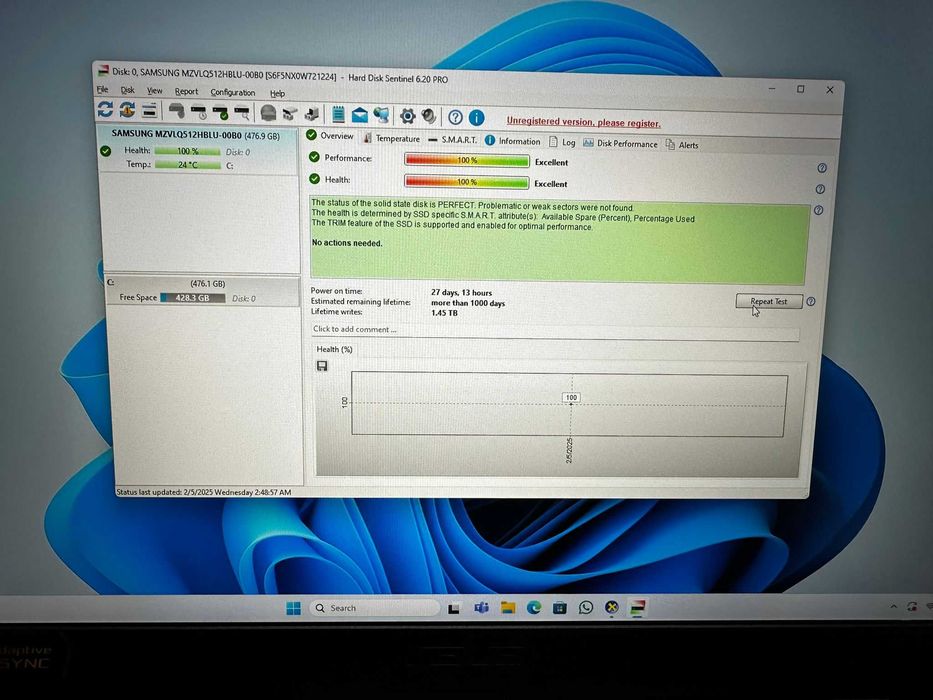Switch to the Alerts tab
The height and width of the screenshot is (700, 933).
click(x=682, y=145)
